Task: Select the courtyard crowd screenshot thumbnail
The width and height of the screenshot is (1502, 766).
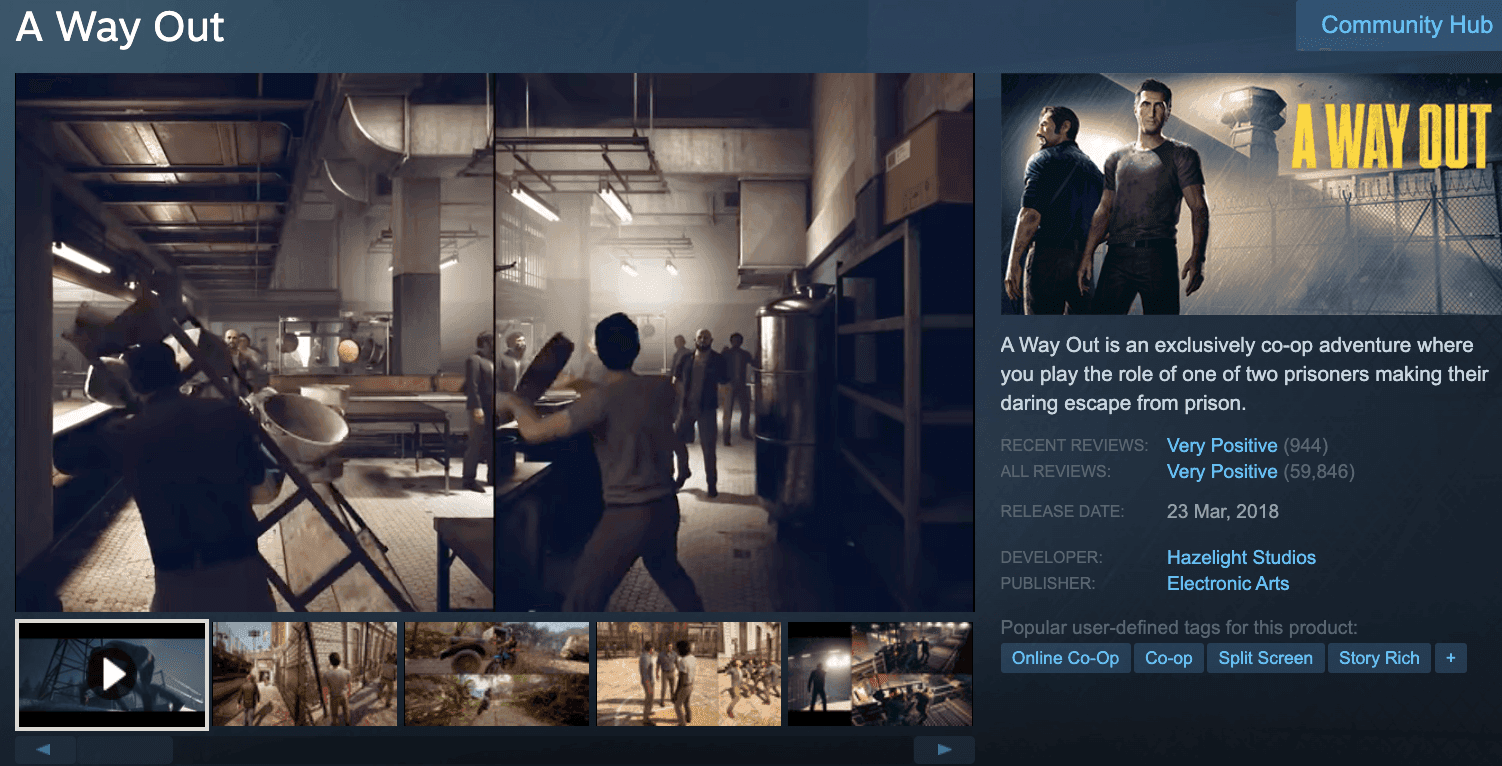Action: tap(688, 673)
